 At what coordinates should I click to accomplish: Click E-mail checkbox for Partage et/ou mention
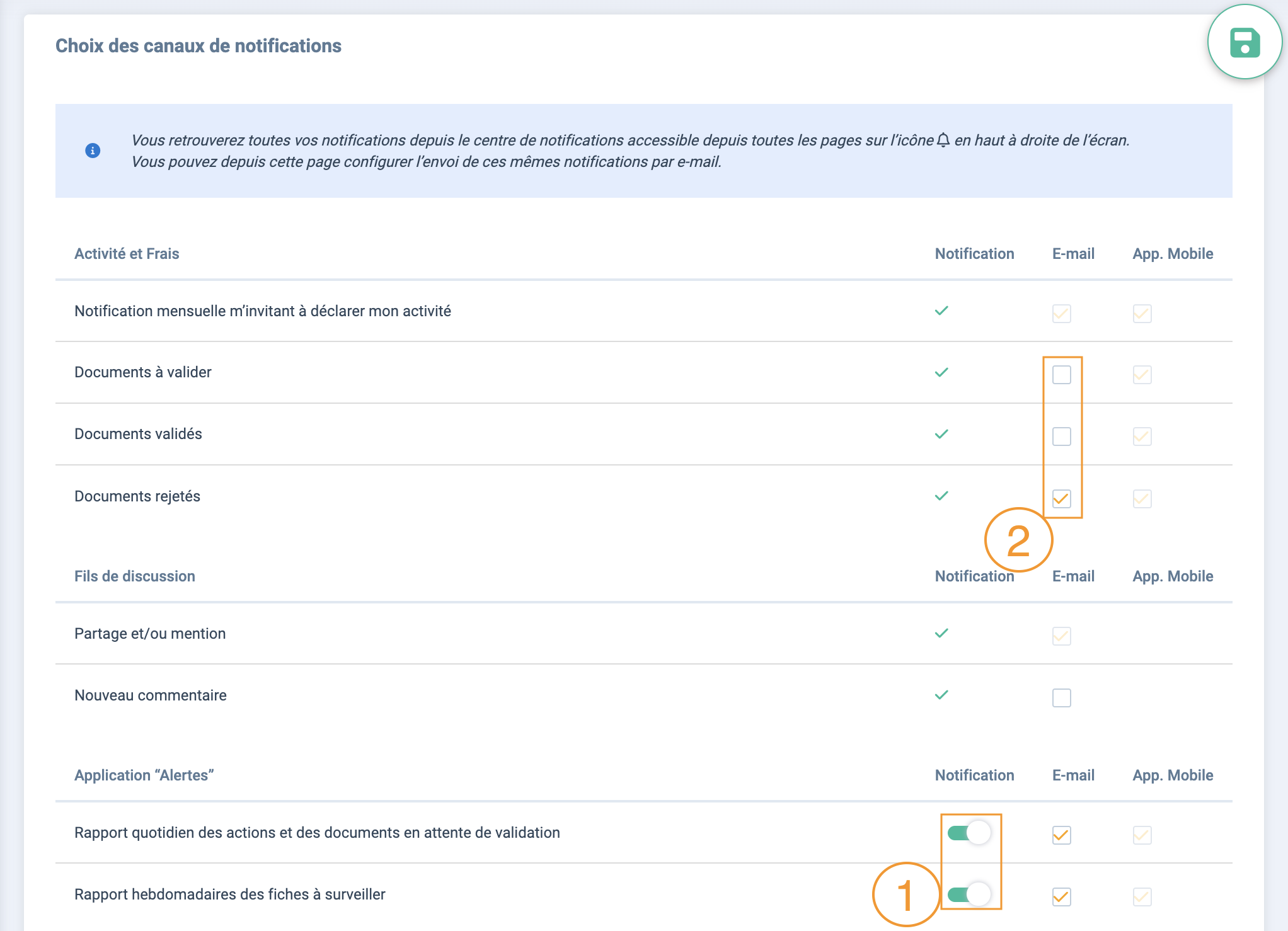1061,636
